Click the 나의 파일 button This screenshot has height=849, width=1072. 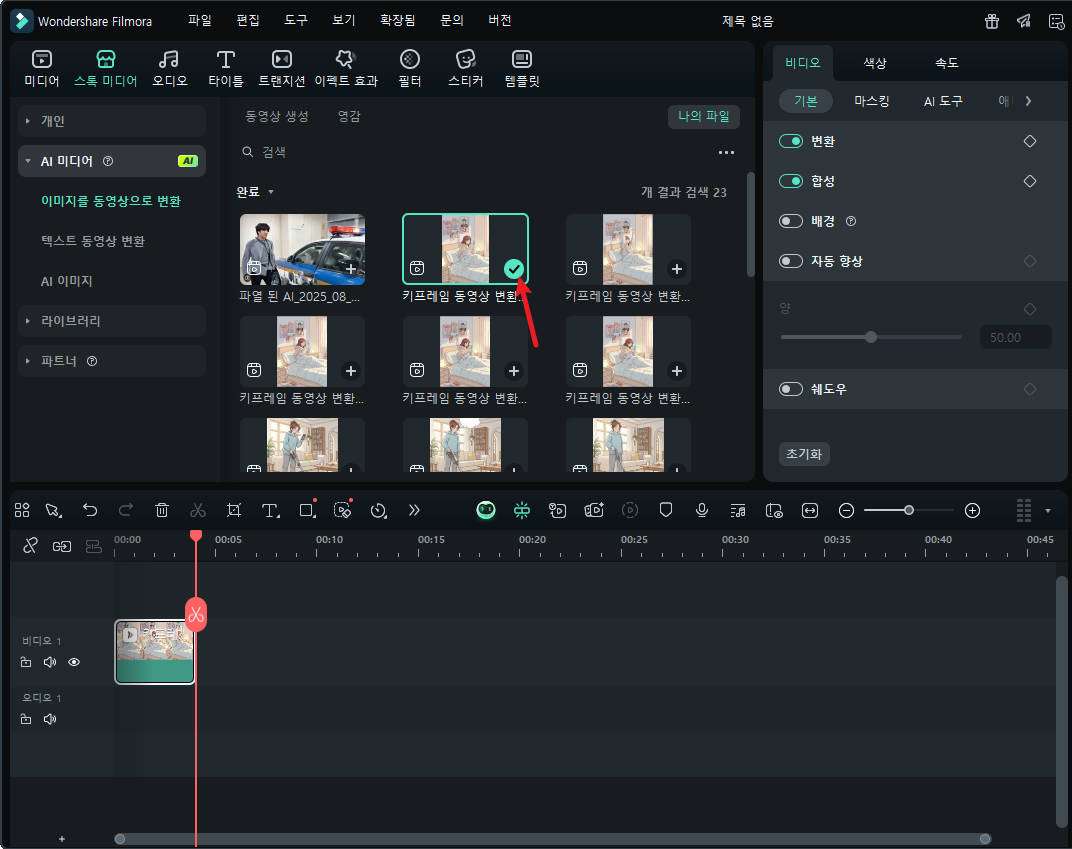pos(703,116)
